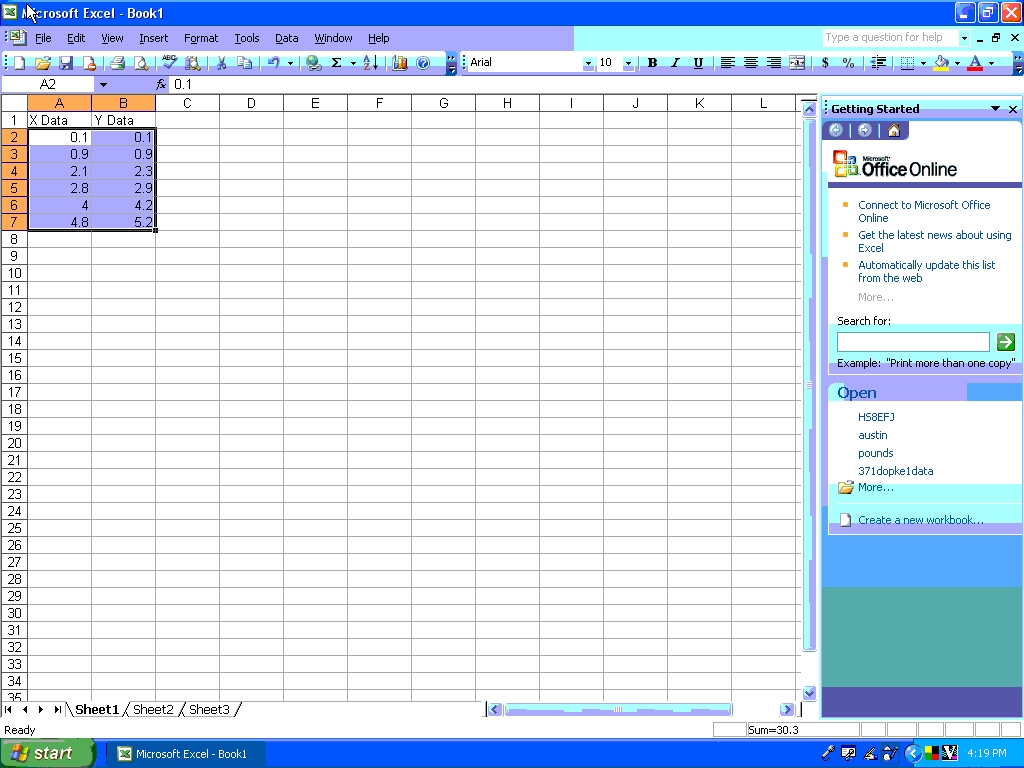The height and width of the screenshot is (768, 1024).
Task: Run the Spelling check tool
Action: tap(168, 62)
